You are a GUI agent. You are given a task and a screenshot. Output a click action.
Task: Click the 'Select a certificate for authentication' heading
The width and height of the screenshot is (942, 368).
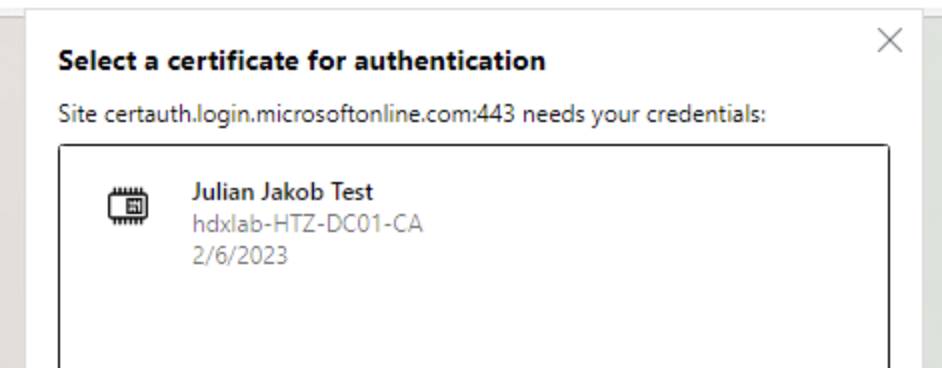pyautogui.click(x=302, y=61)
